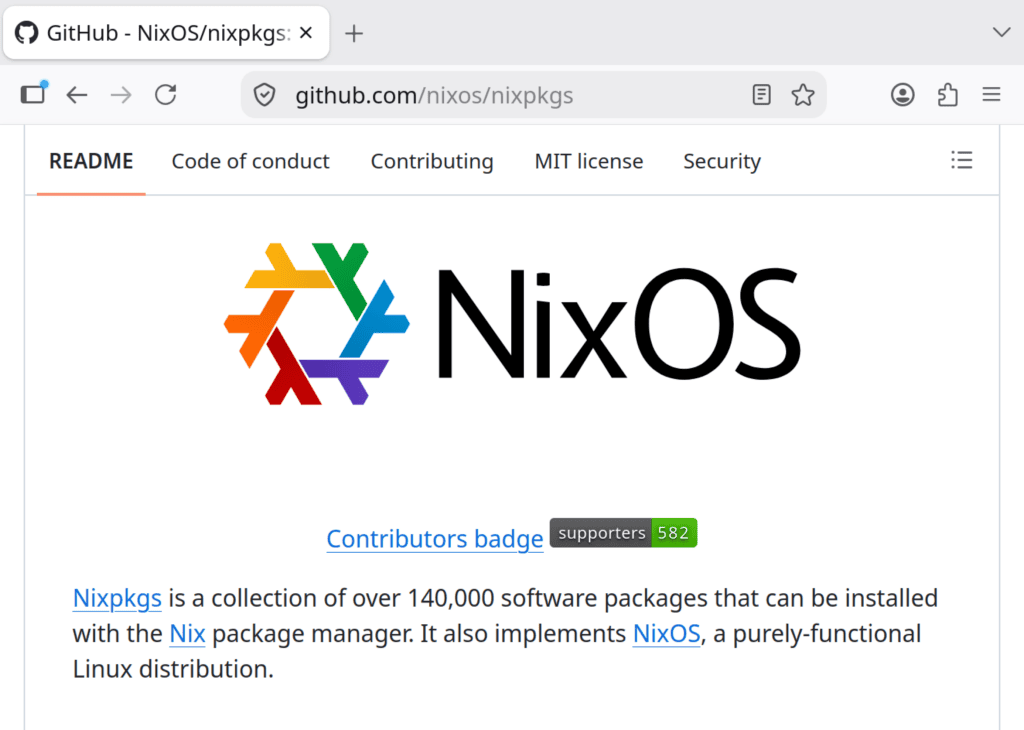Screen dimensions: 1024x730
Task: Click the supporters 582 badge
Action: click(x=624, y=533)
